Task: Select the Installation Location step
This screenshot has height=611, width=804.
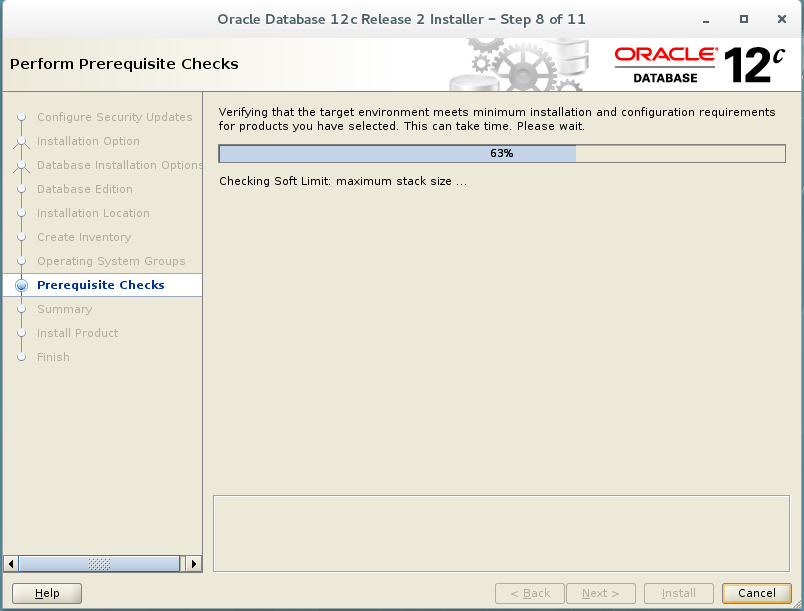Action: (93, 213)
